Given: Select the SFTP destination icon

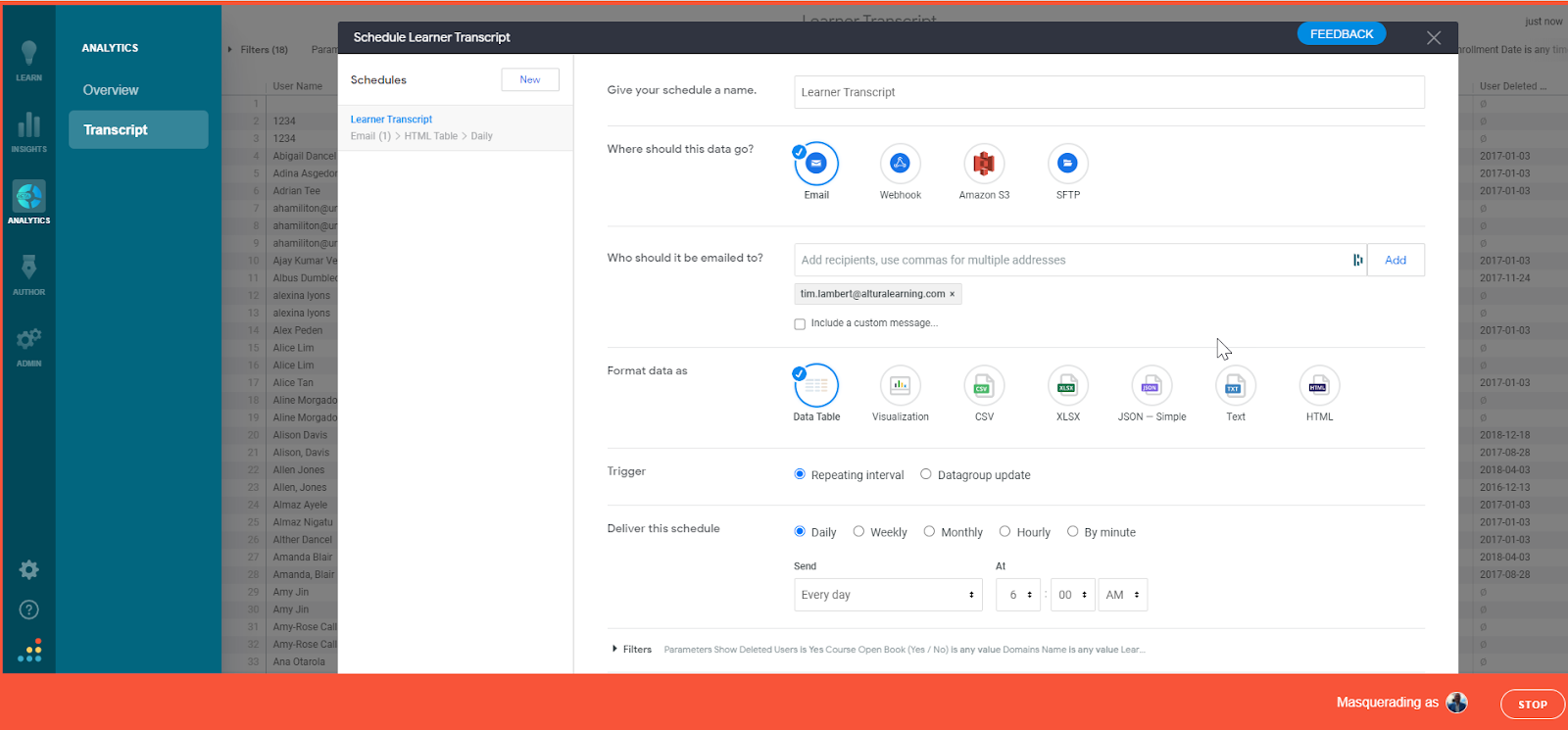Looking at the screenshot, I should pyautogui.click(x=1068, y=164).
